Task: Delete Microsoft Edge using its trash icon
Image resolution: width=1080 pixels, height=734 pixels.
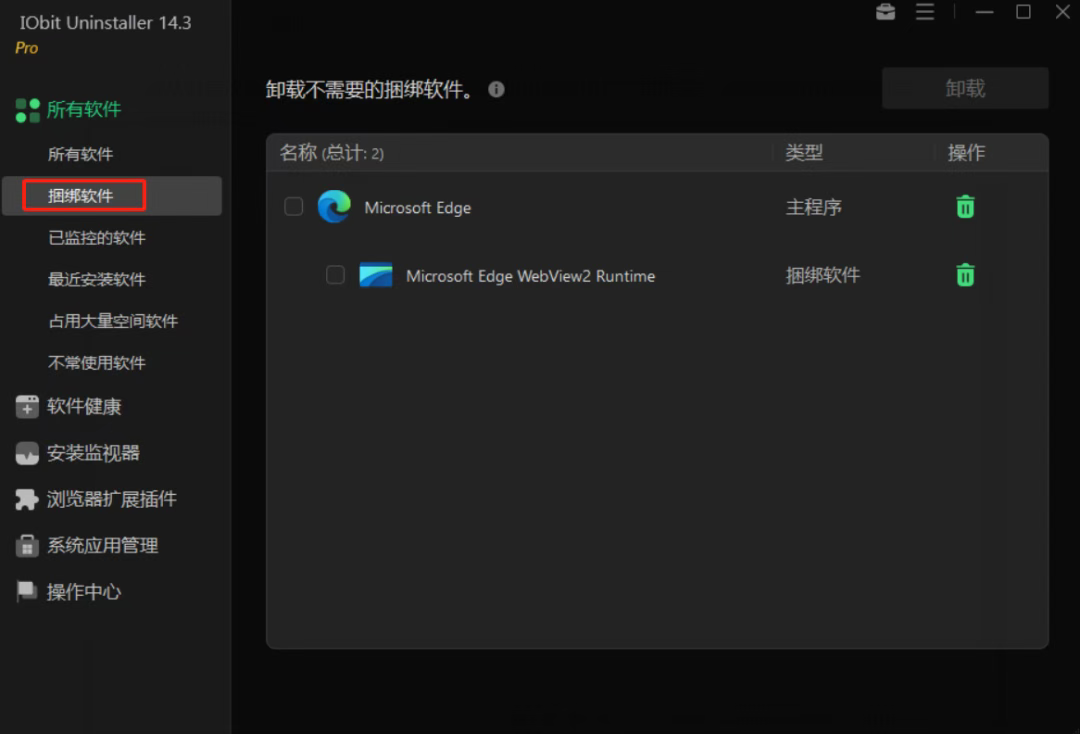Action: (x=965, y=207)
